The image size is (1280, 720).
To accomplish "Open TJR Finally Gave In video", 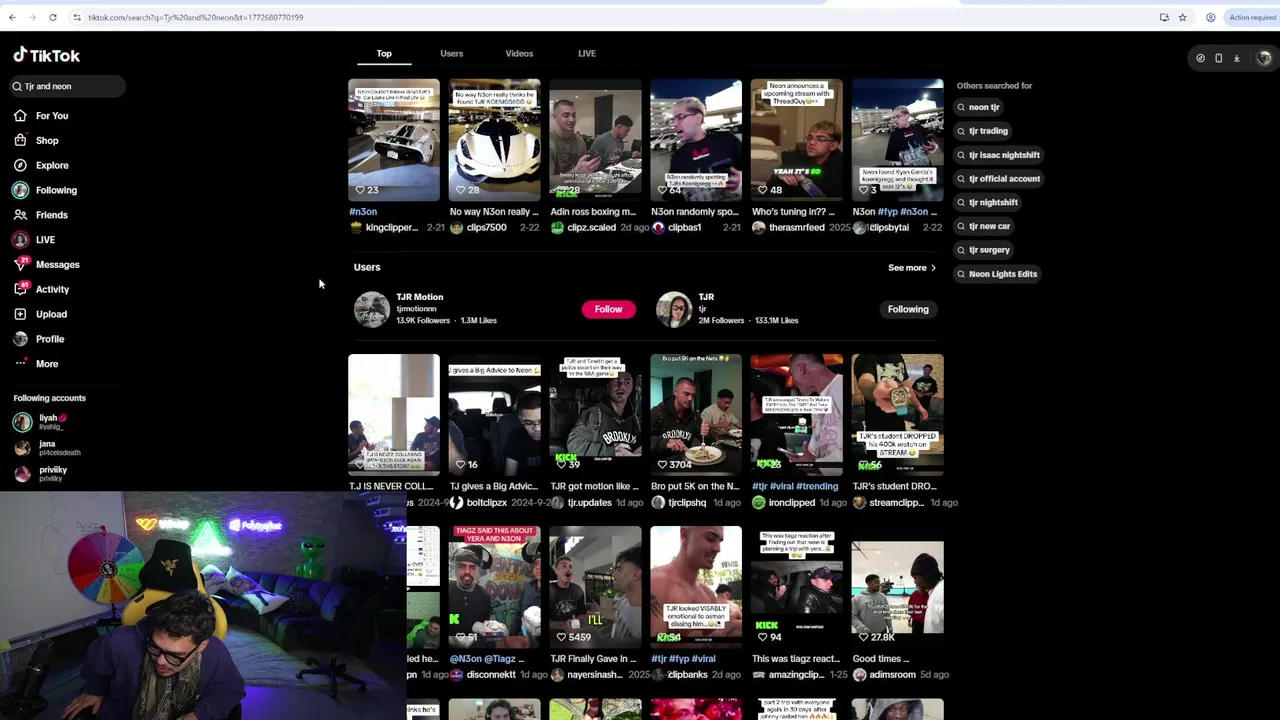I will pyautogui.click(x=595, y=586).
